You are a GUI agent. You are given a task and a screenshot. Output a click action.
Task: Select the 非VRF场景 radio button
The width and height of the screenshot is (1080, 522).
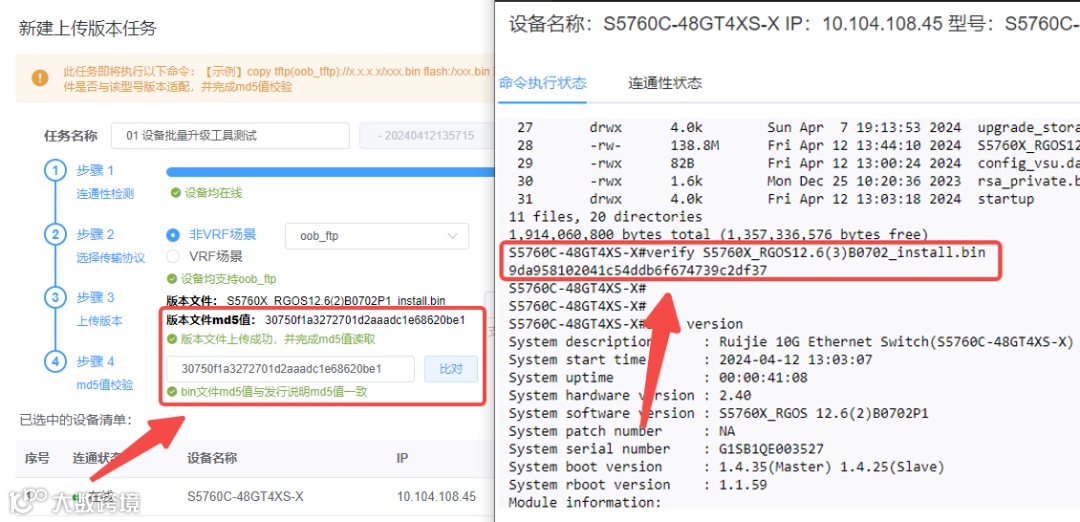(x=173, y=234)
